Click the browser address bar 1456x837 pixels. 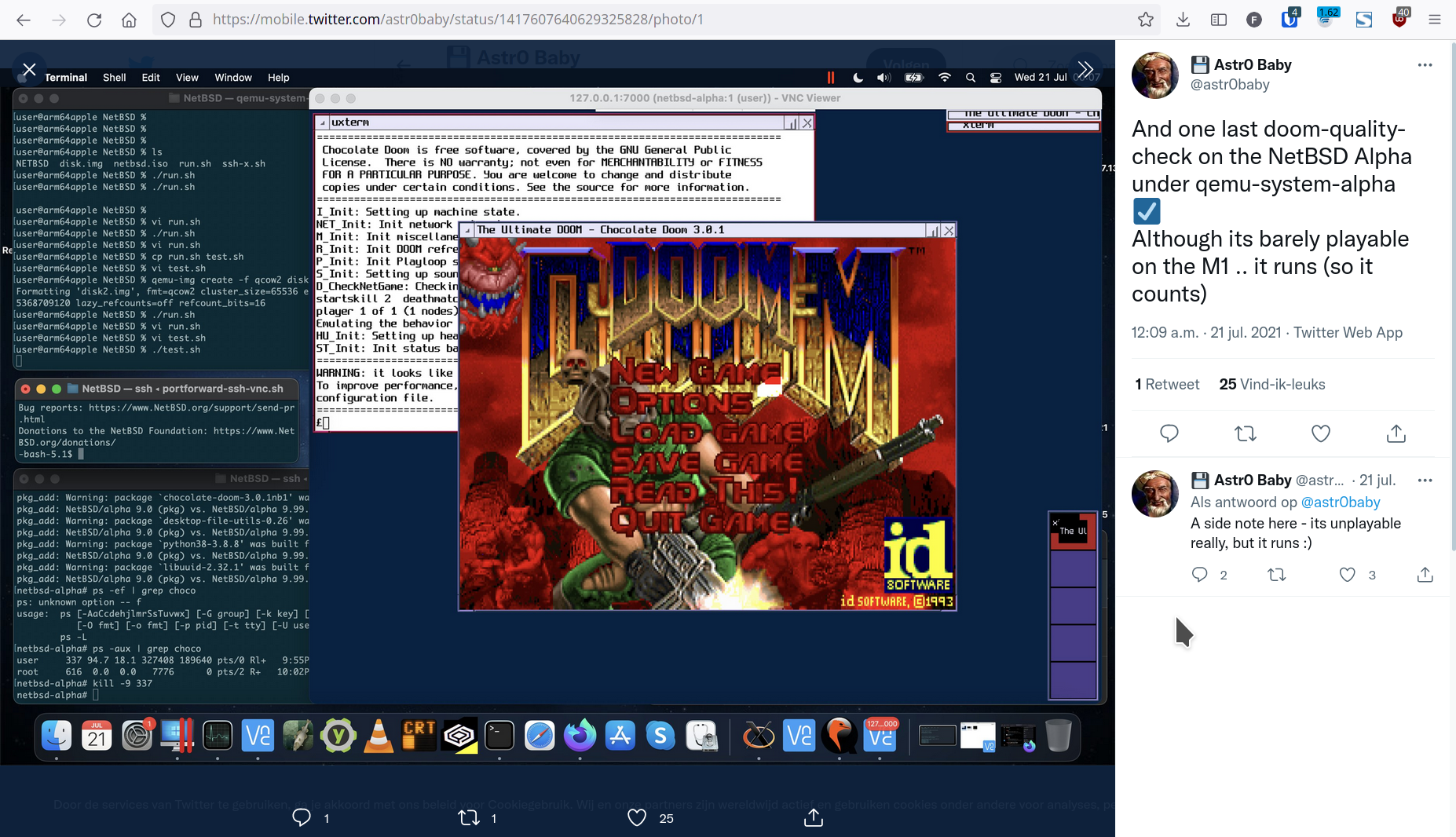[x=550, y=19]
